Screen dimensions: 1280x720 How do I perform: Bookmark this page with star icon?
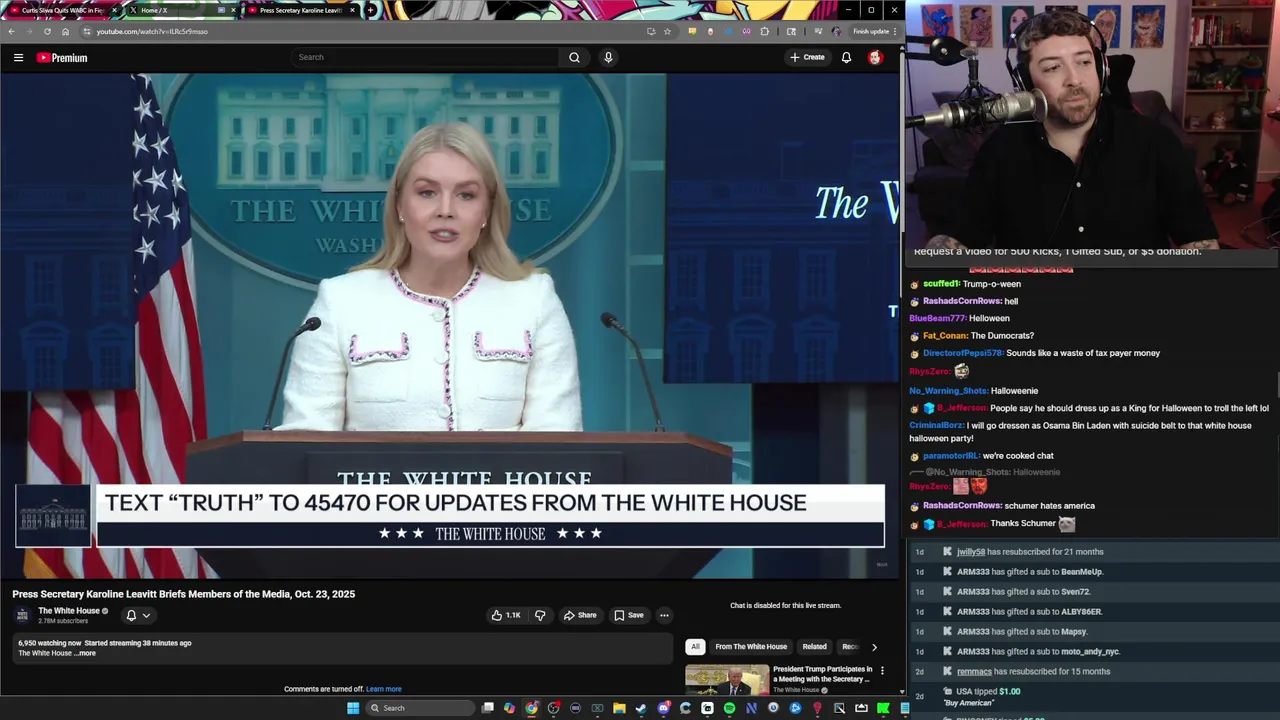[667, 31]
